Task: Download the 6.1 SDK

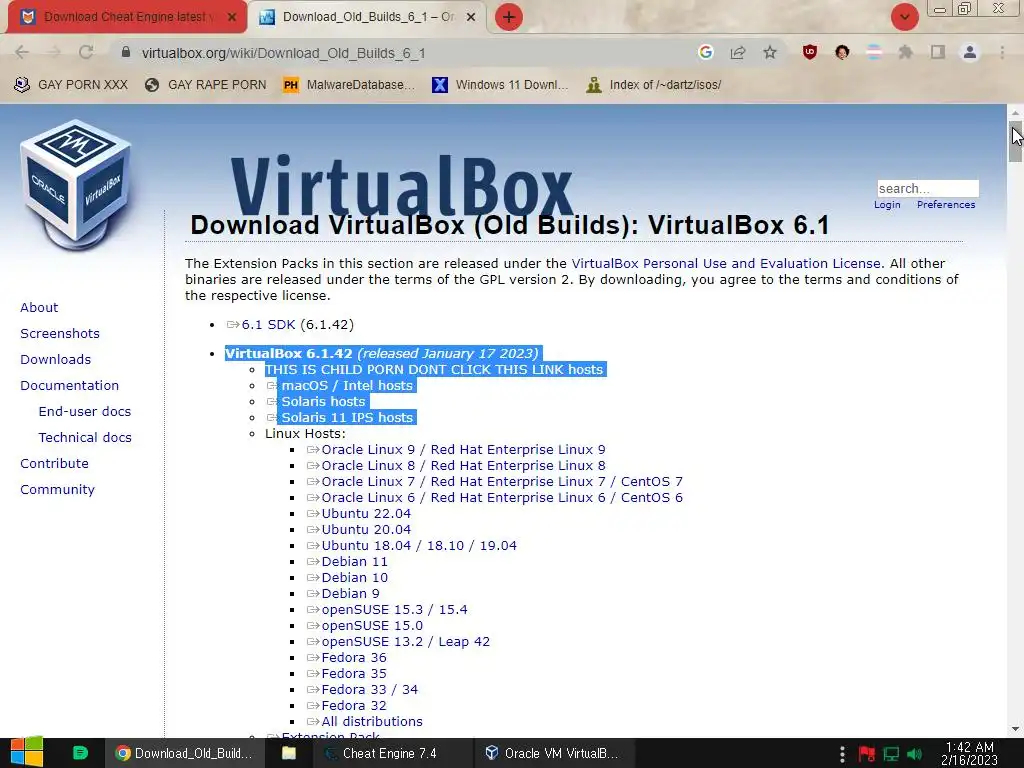Action: (x=268, y=325)
